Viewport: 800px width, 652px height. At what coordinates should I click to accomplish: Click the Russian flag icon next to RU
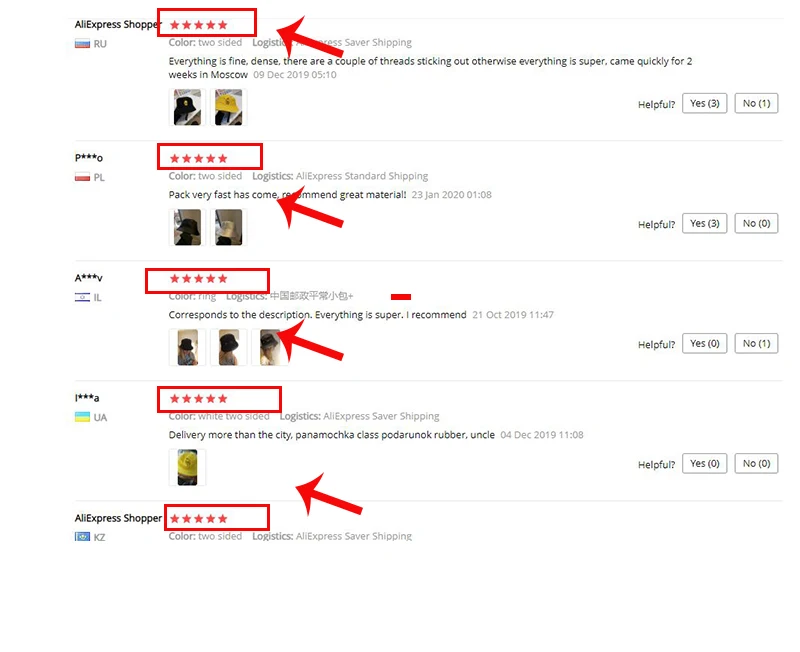coord(82,44)
